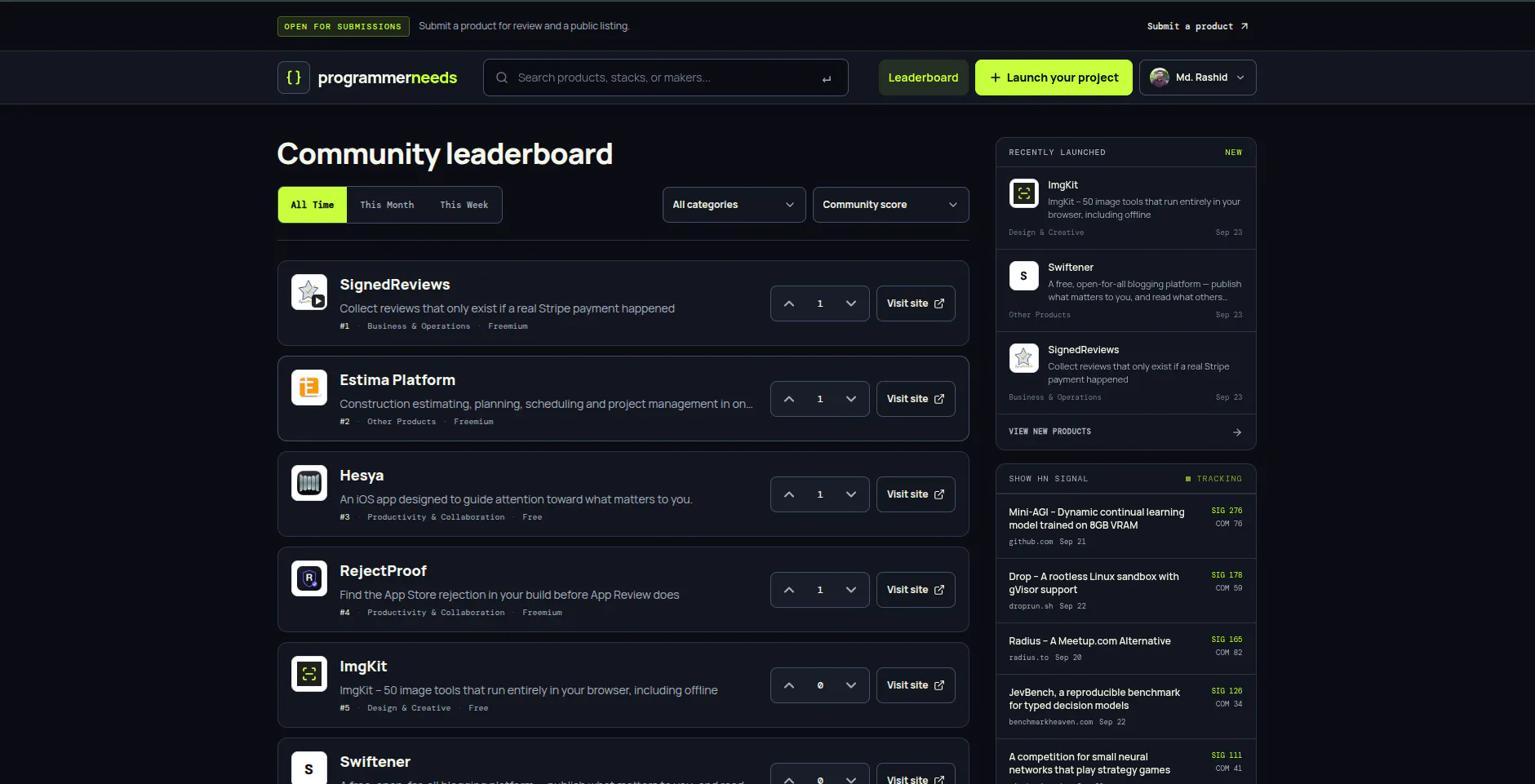Visit site for RejectProof

pyautogui.click(x=916, y=590)
